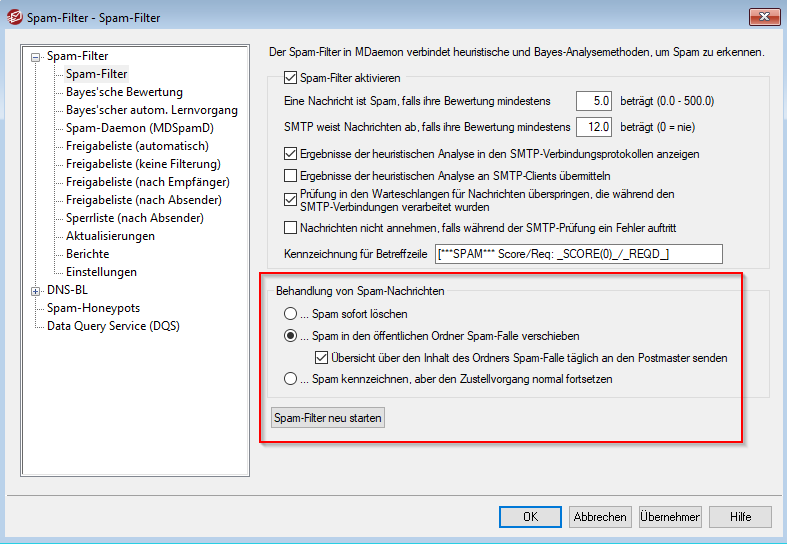This screenshot has width=787, height=544.
Task: Toggle heuristic results in SMTP-Verbindungsprotokollen checkbox
Action: [x=291, y=154]
